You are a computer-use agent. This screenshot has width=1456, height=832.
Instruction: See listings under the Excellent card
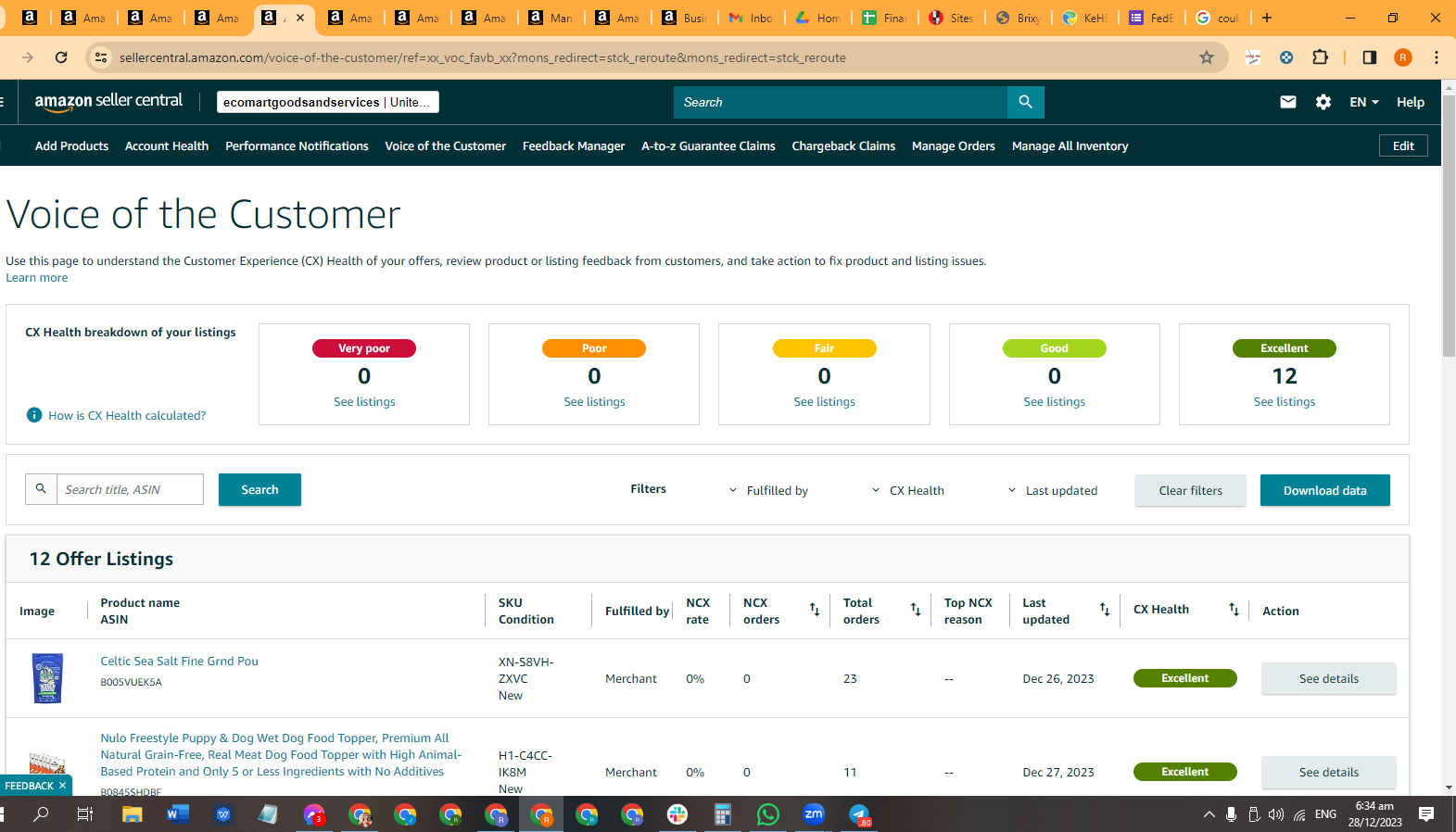point(1284,401)
